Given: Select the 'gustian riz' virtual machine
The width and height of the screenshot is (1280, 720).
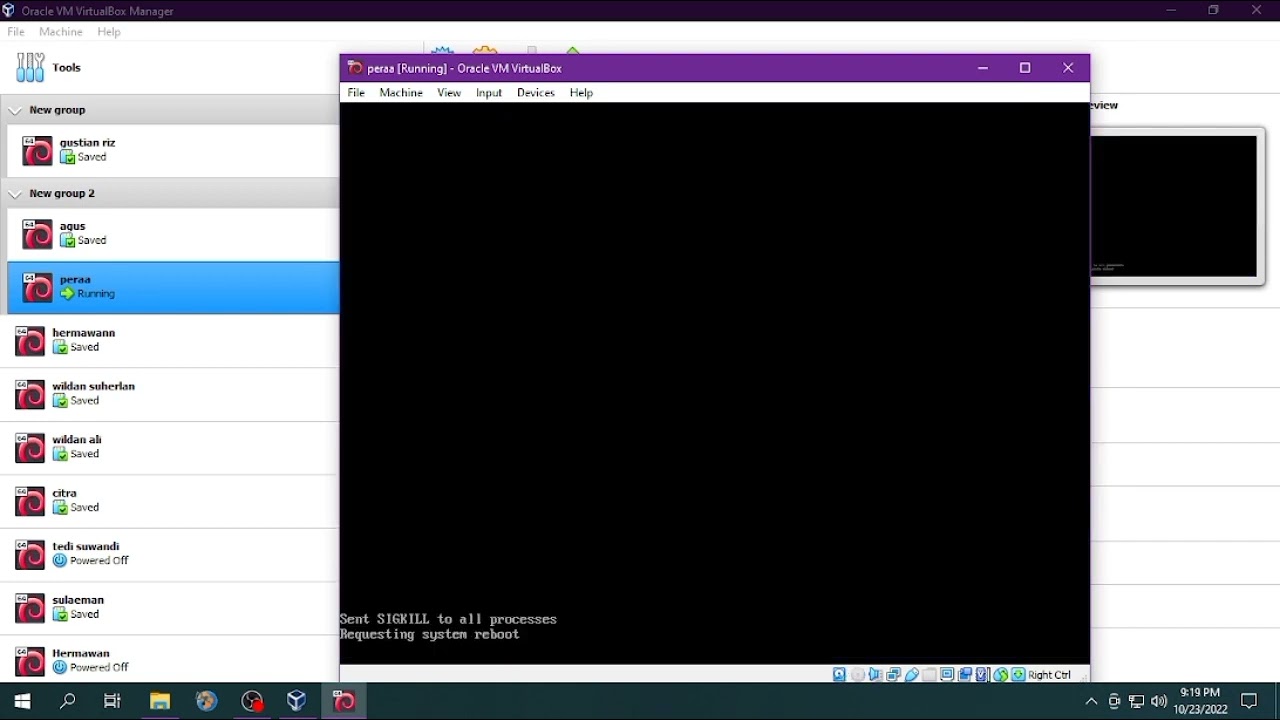Looking at the screenshot, I should [173, 150].
